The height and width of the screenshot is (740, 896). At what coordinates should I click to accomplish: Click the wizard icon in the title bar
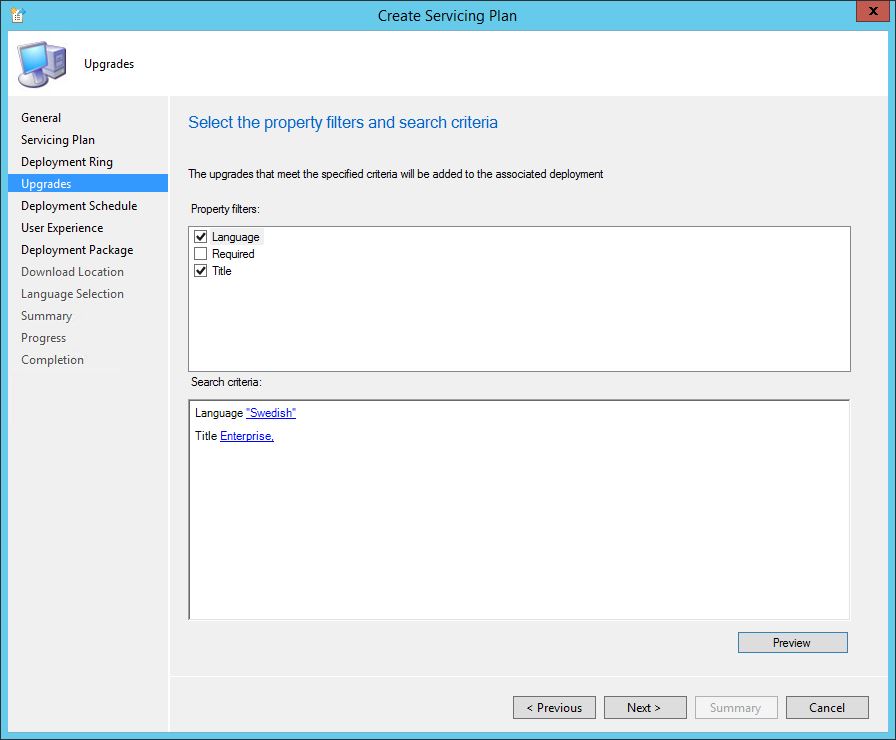point(17,15)
